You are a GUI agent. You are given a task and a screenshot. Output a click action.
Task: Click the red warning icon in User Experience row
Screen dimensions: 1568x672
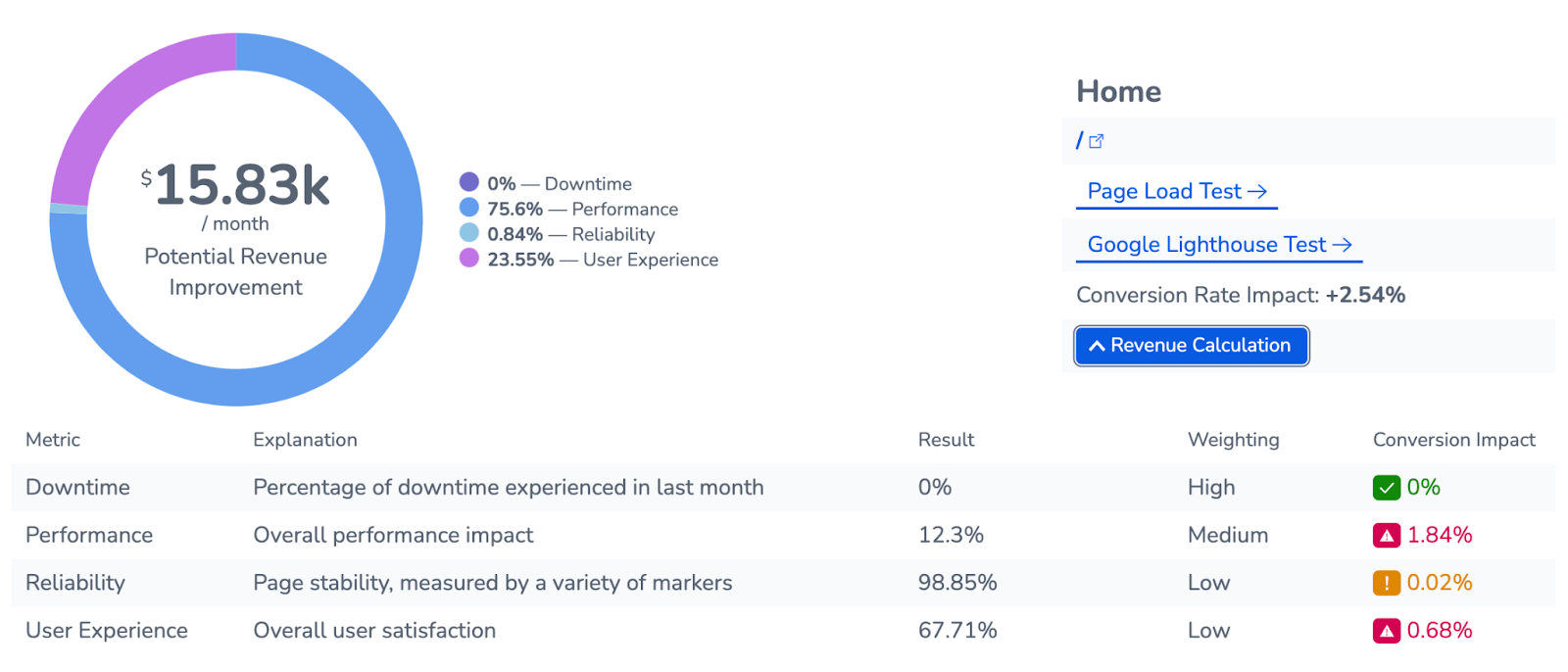click(1386, 631)
